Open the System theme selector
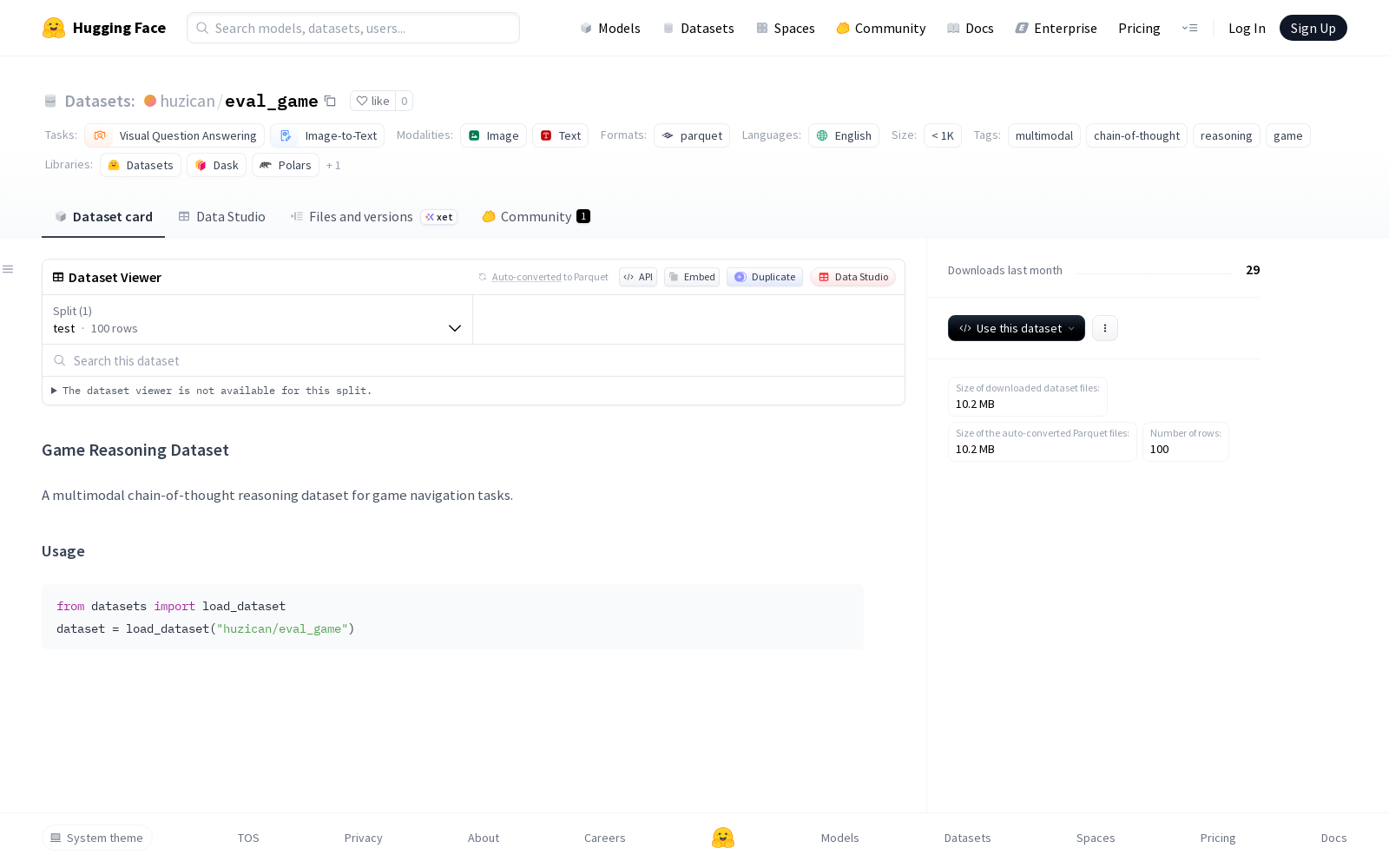 [x=97, y=838]
